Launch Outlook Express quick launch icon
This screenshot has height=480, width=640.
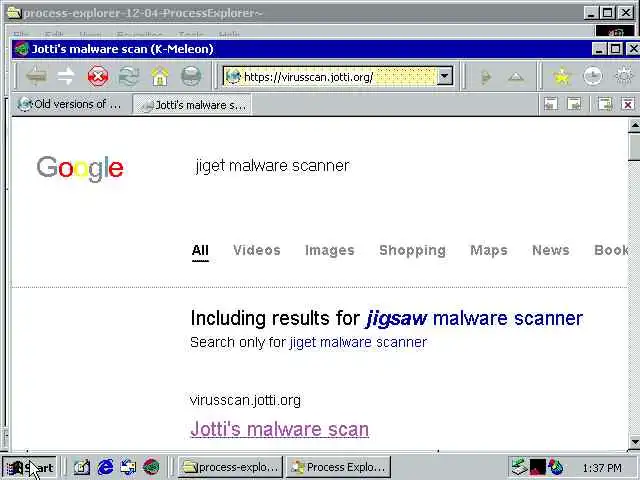[x=128, y=467]
